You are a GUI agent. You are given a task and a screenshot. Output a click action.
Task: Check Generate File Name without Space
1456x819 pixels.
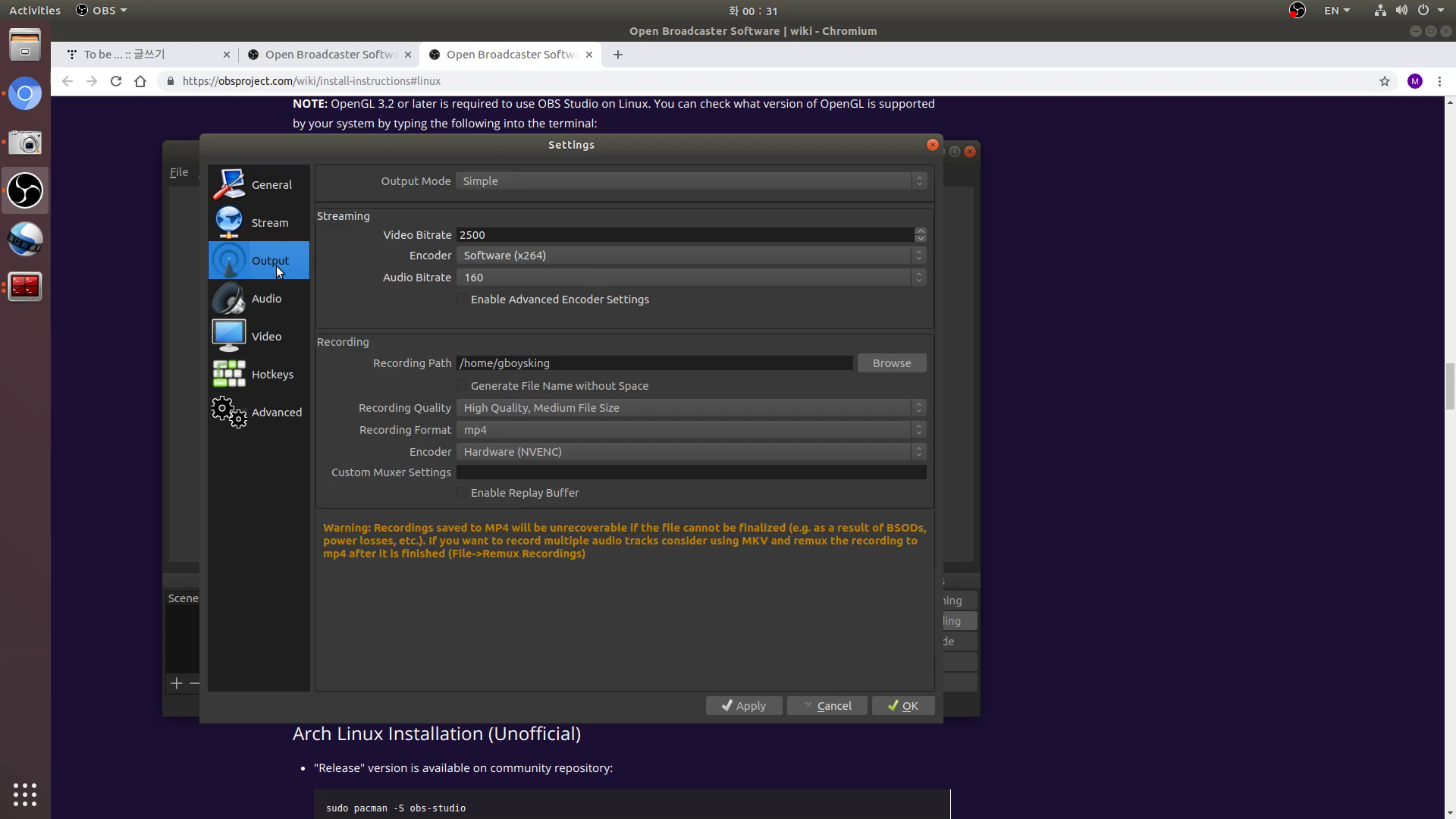462,386
